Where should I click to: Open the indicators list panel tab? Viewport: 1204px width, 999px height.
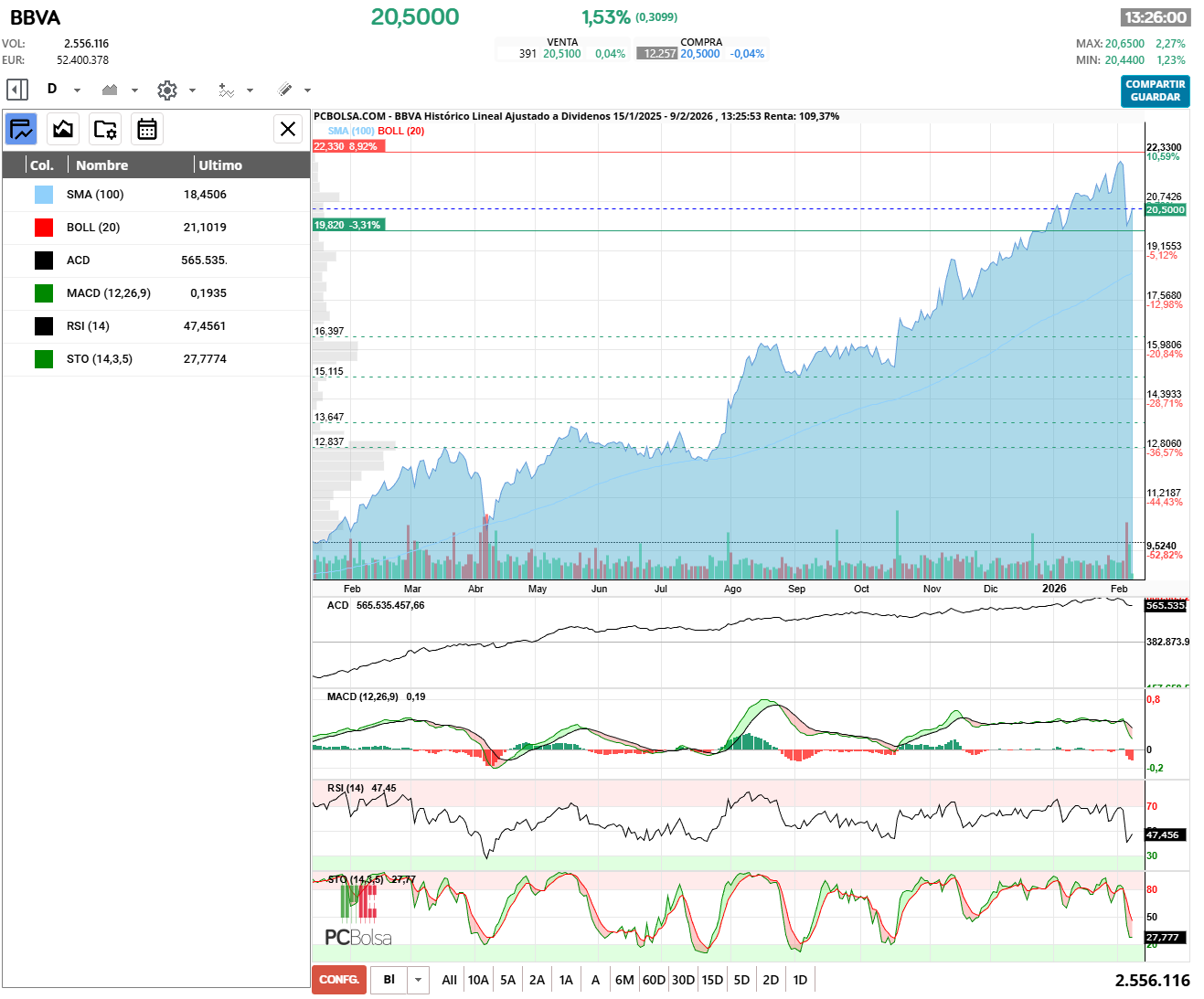(21, 129)
